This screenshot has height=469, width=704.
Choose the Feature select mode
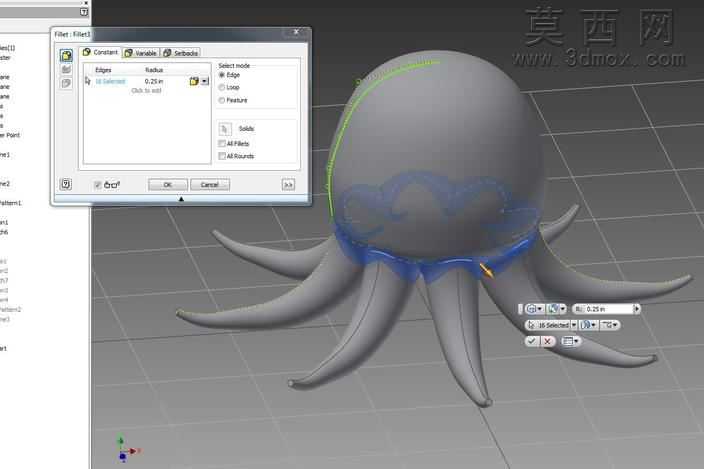click(222, 100)
